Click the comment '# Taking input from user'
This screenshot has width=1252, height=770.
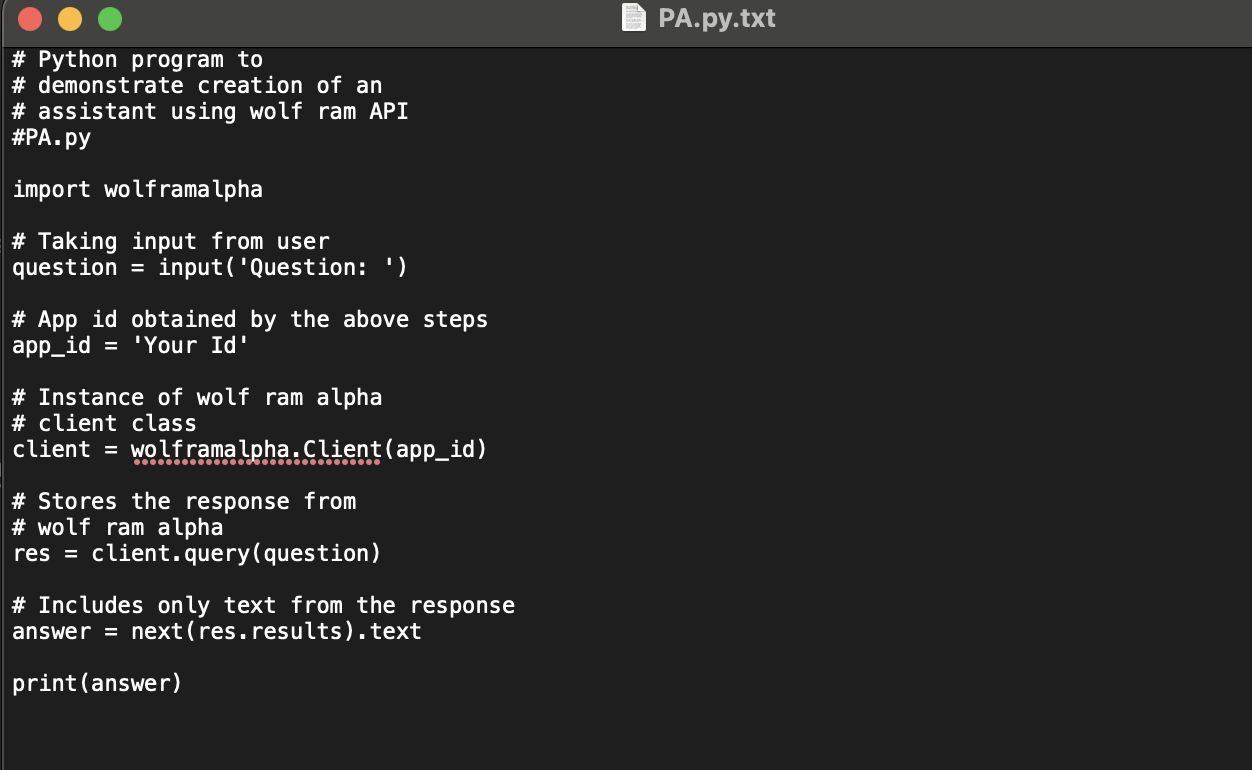(x=171, y=241)
